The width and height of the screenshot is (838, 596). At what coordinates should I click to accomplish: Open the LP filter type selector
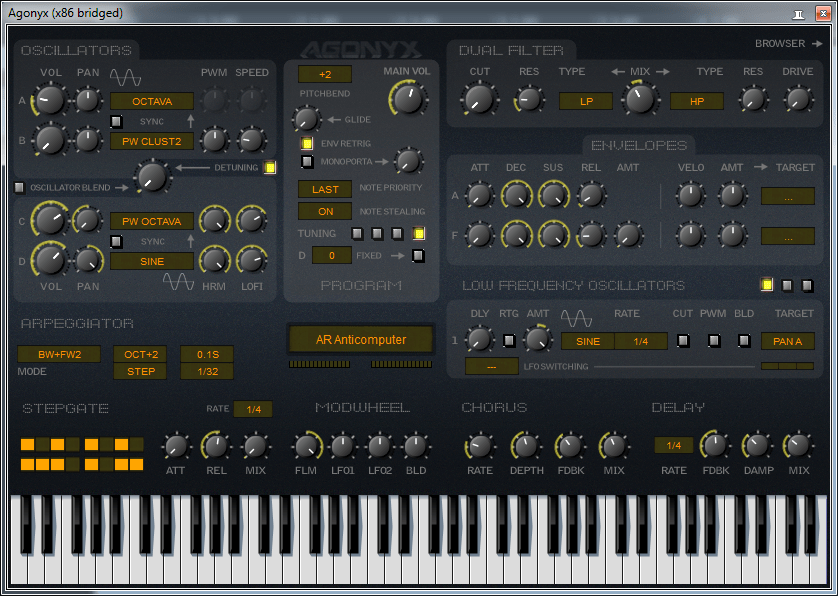tap(585, 101)
